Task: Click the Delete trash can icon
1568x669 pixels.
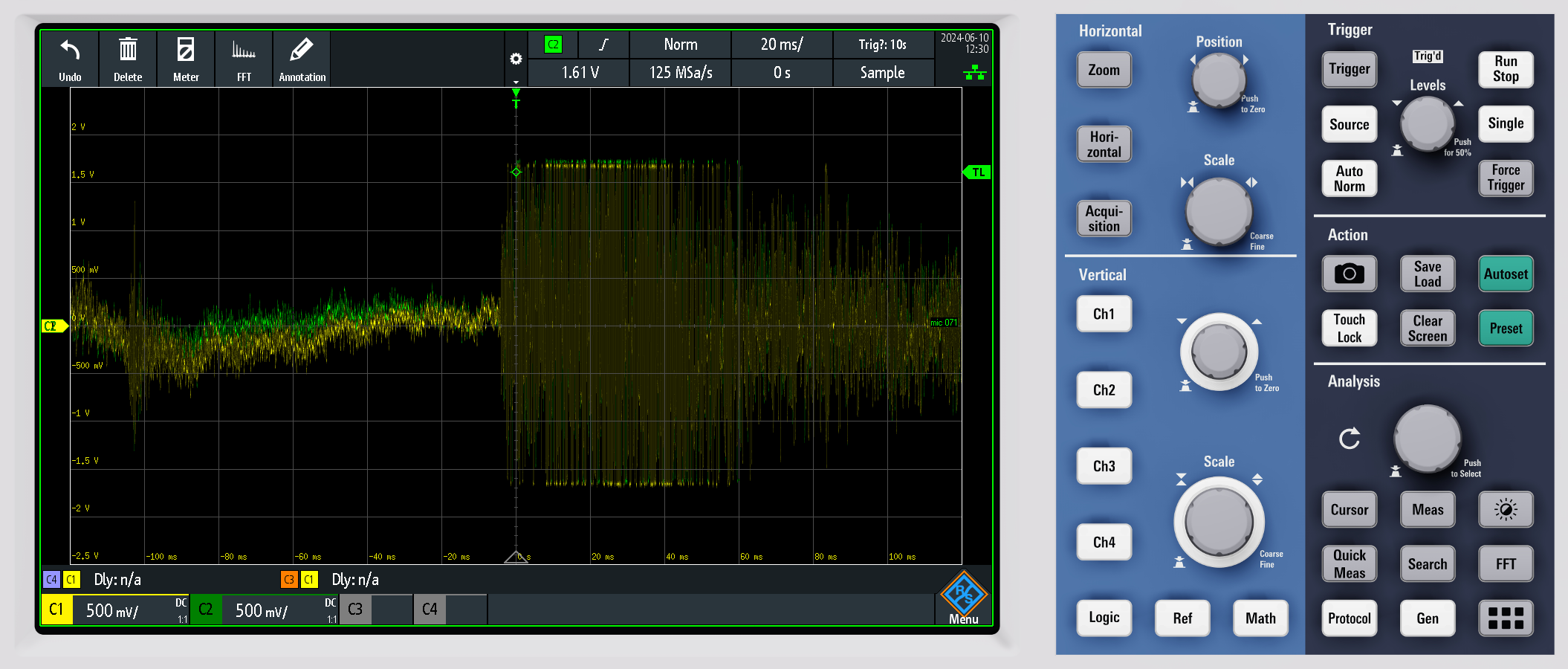Action: (x=128, y=51)
